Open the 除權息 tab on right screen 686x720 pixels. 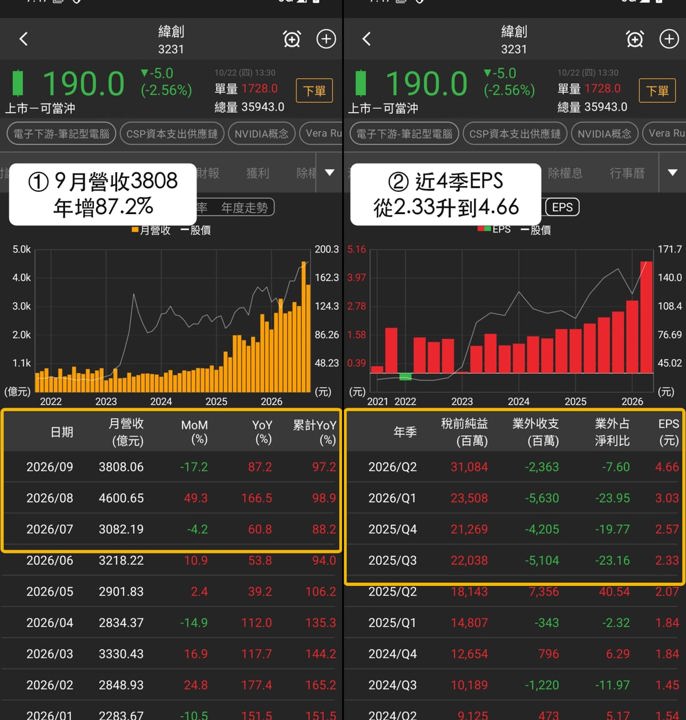tap(565, 173)
